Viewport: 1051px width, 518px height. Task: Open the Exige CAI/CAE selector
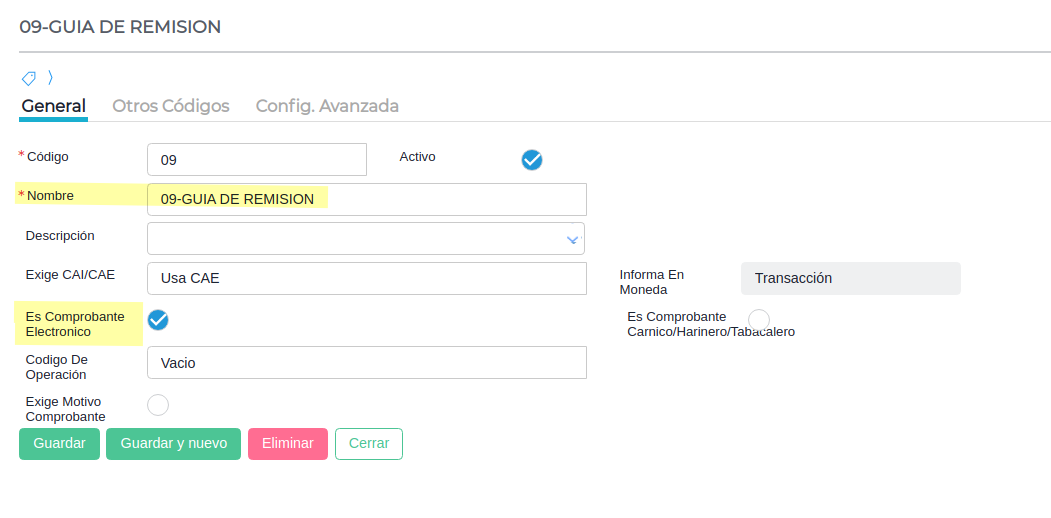[x=366, y=279]
